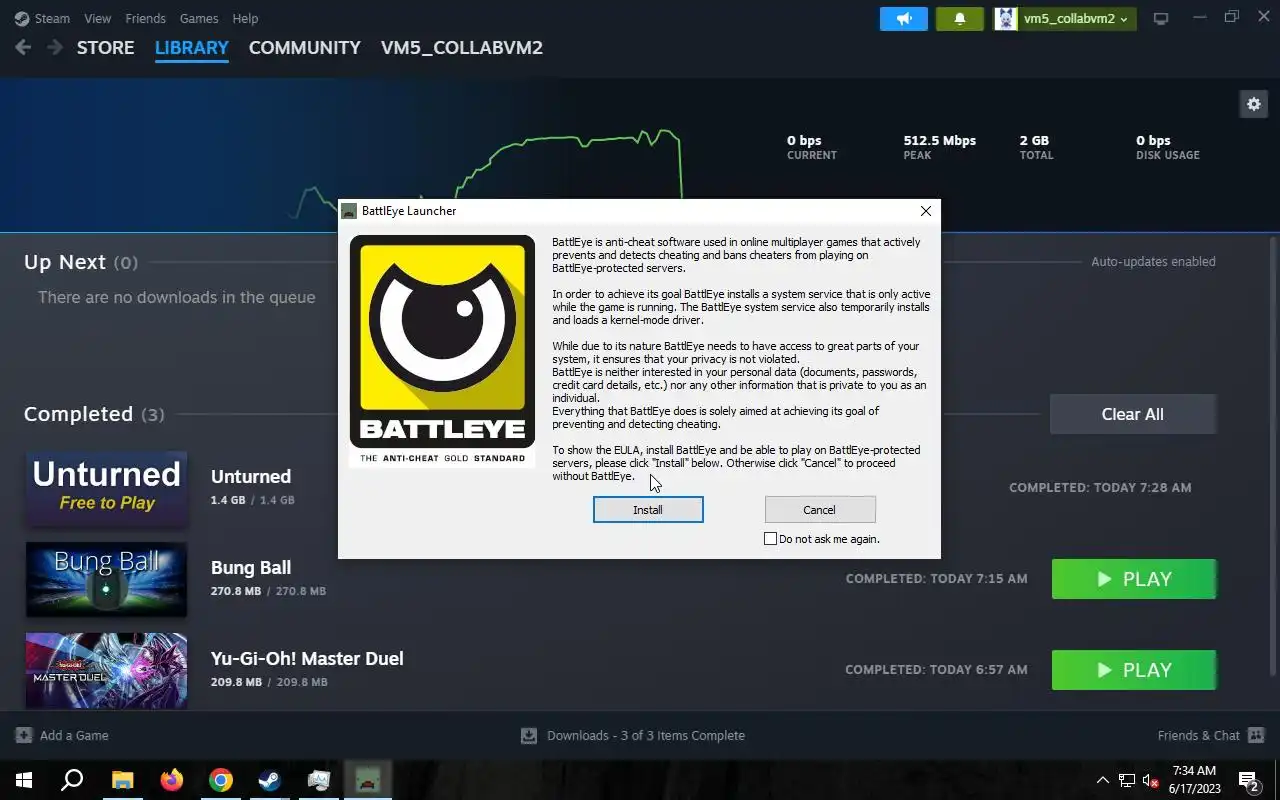Click the Unturned game thumbnail
The image size is (1280, 800).
point(106,488)
